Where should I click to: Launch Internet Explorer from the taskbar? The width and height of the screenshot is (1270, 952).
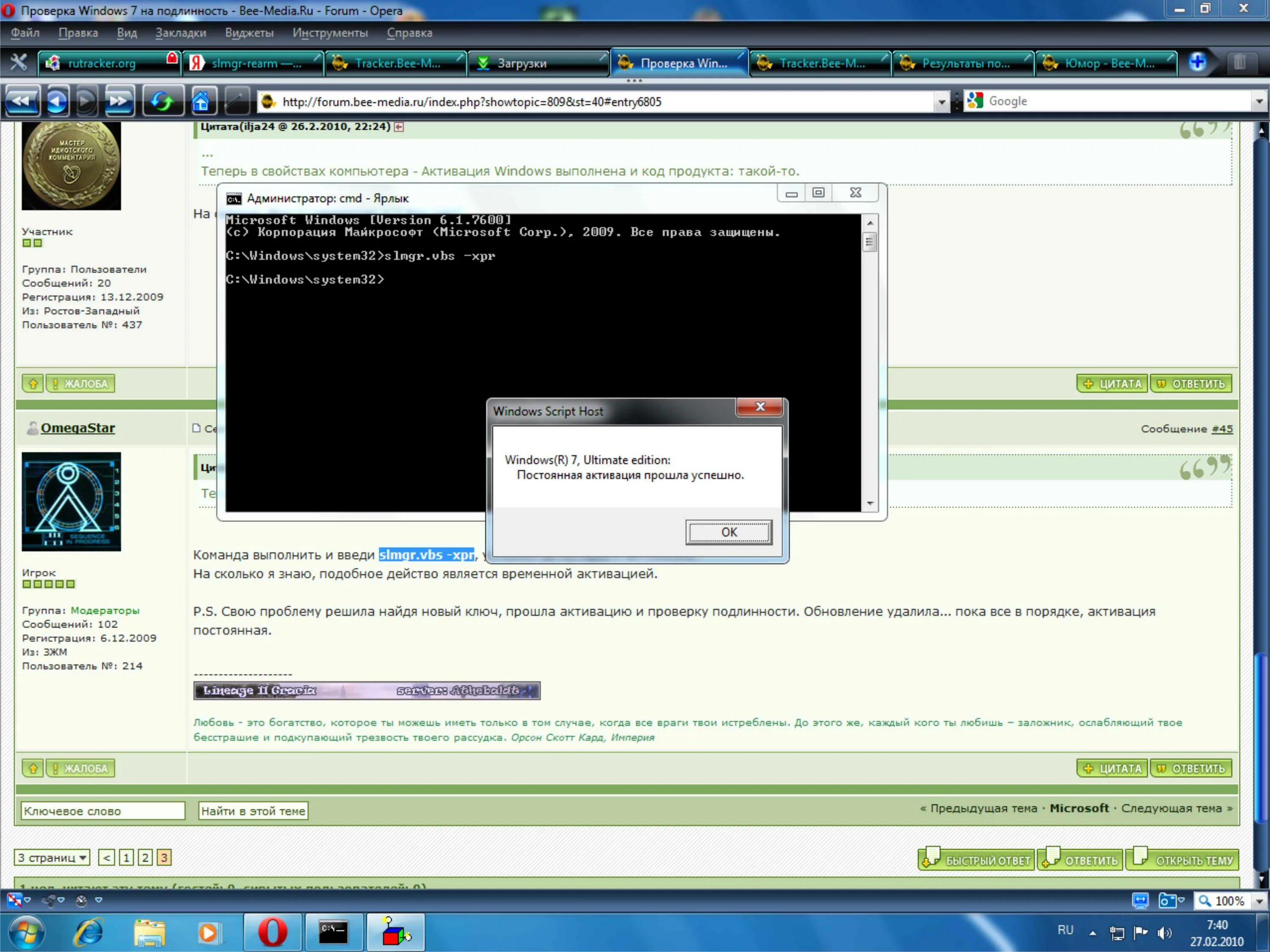point(89,932)
